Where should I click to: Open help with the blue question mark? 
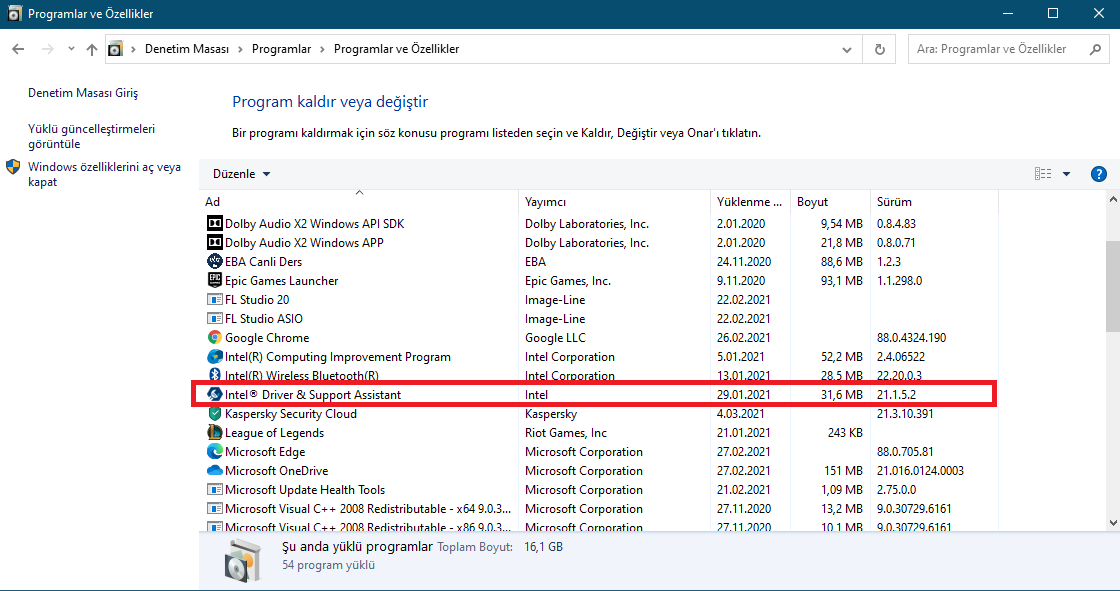point(1098,174)
